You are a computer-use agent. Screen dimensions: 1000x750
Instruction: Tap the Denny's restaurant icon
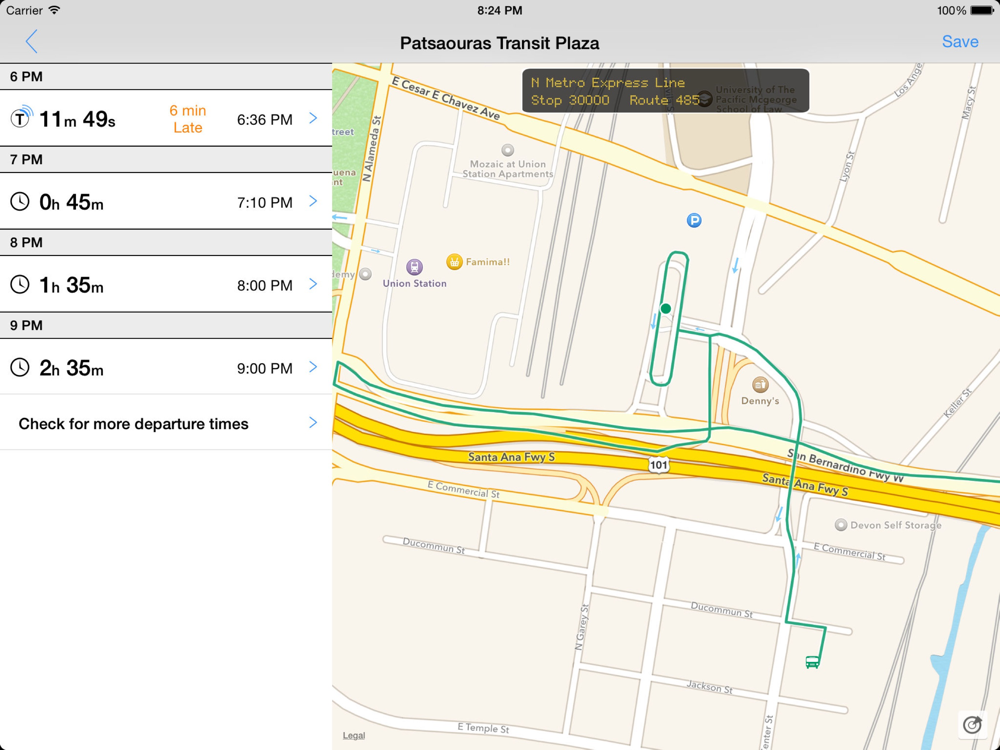(760, 385)
